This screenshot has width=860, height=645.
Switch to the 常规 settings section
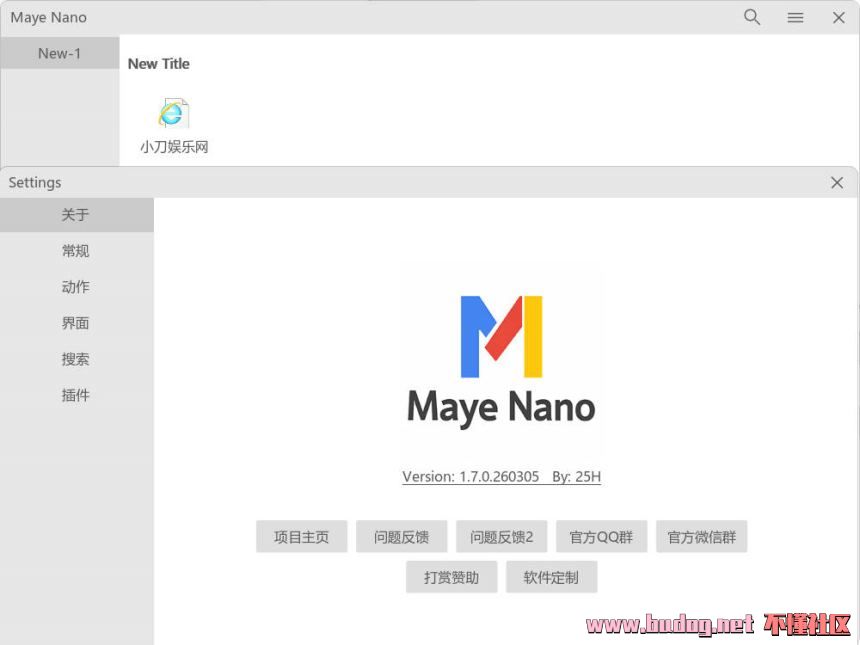(76, 251)
